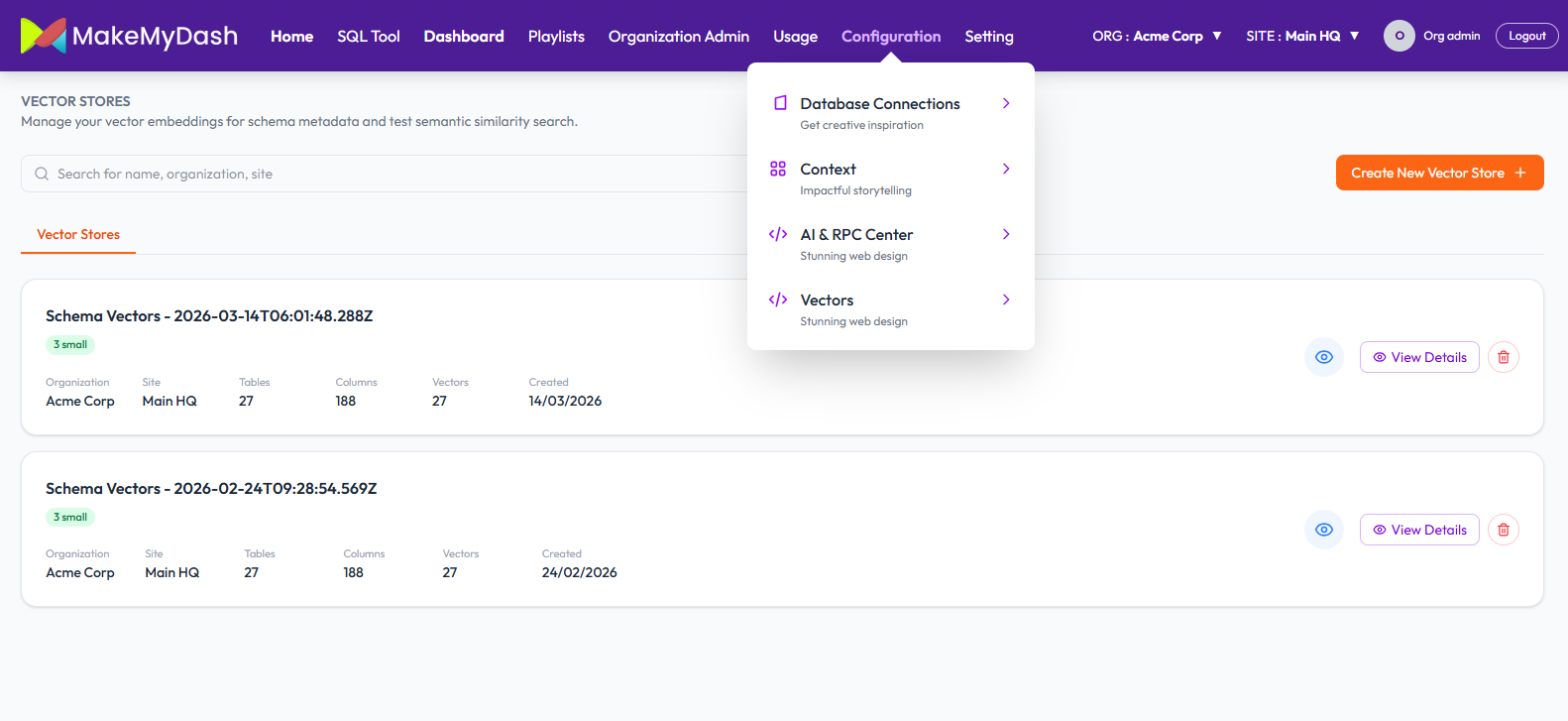1568x721 pixels.
Task: Toggle eye icon for 2026-03-14 vector store
Action: tap(1323, 357)
